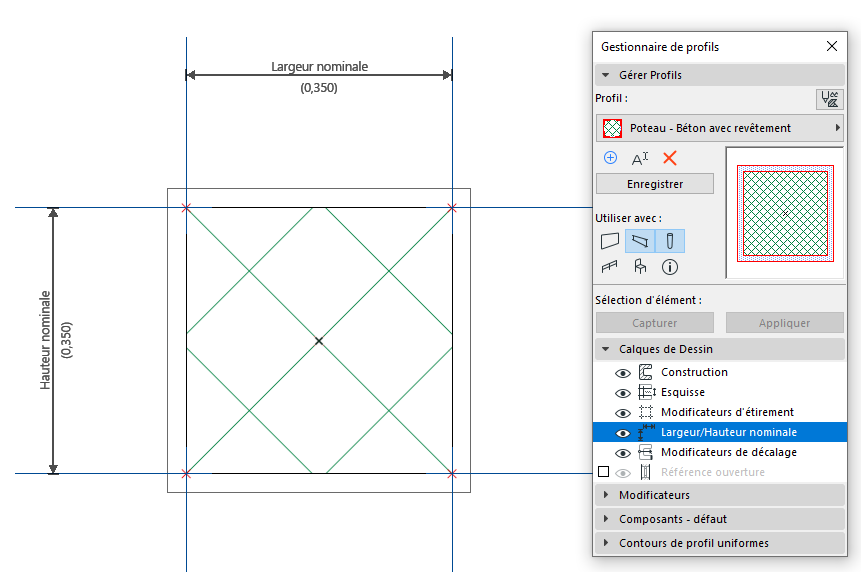861x572 pixels.
Task: Toggle the column usage icon
Action: pos(670,241)
